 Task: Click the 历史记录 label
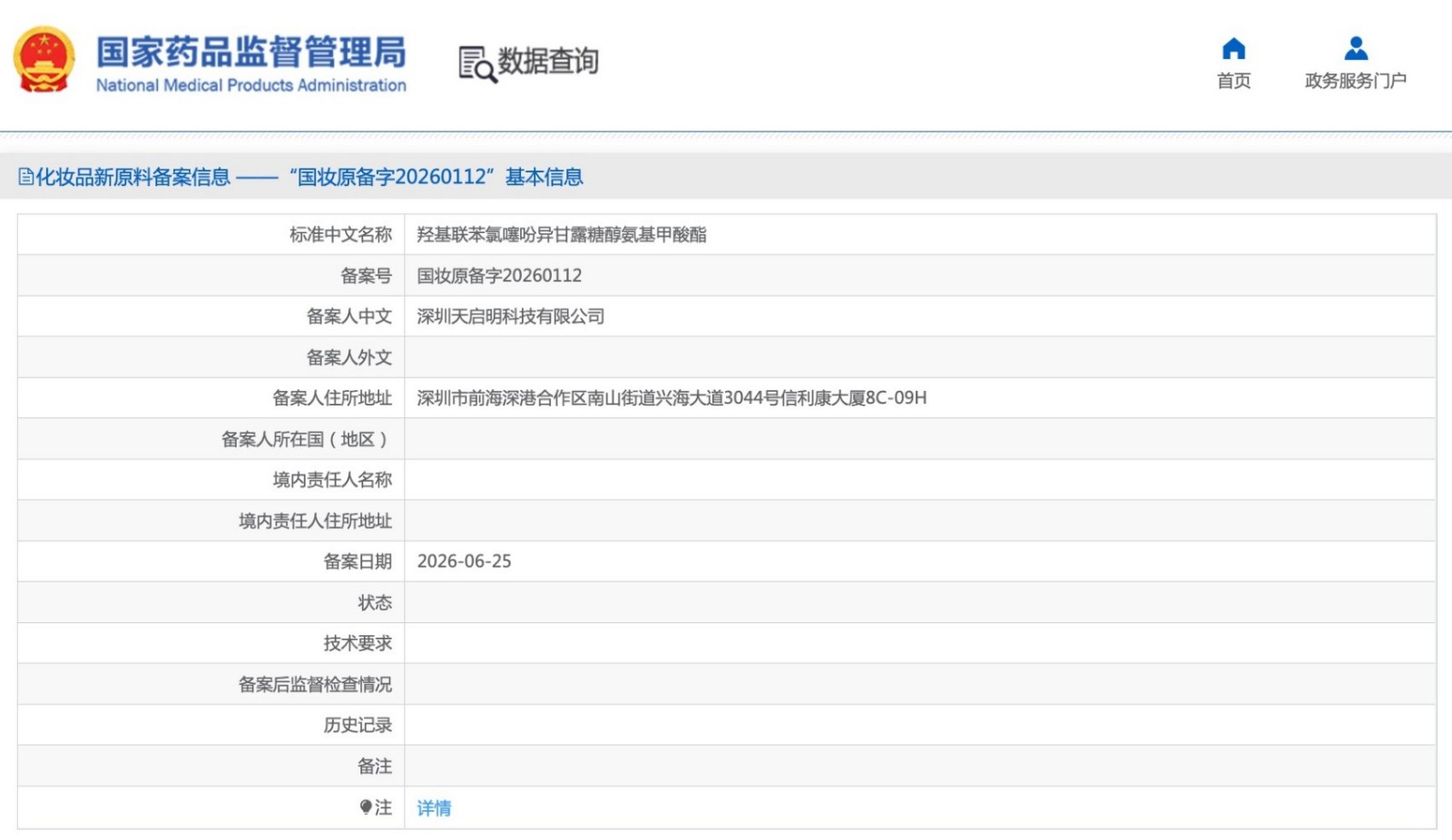pos(358,725)
